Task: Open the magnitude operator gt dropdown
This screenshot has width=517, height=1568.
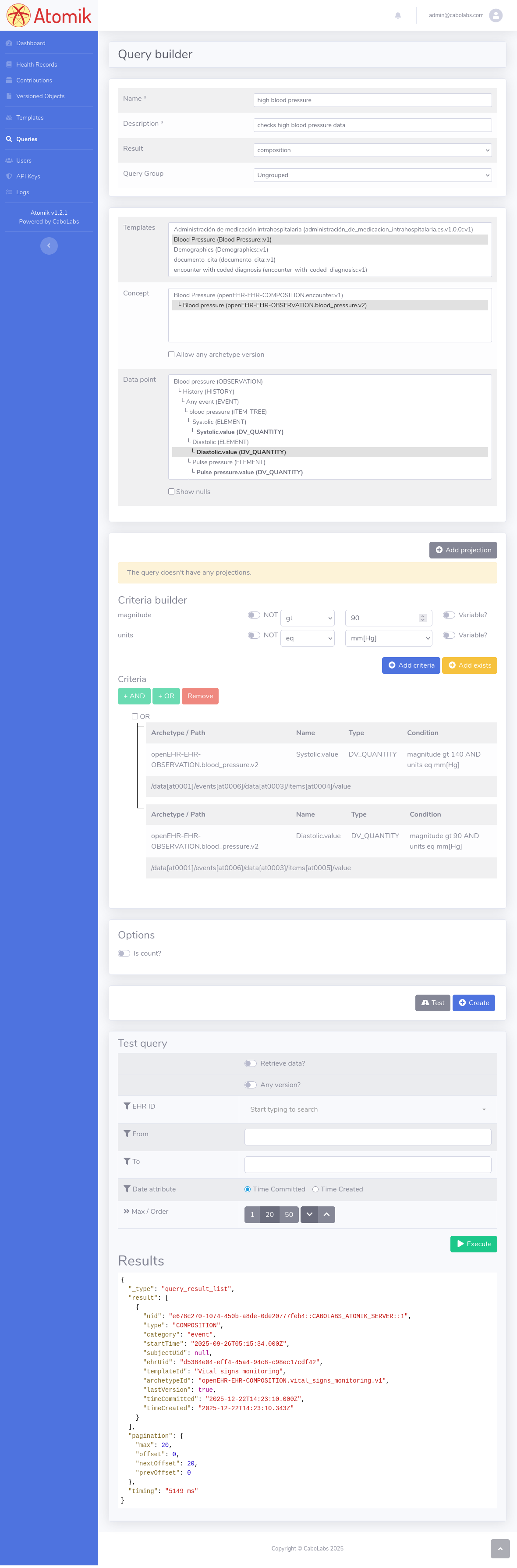Action: pyautogui.click(x=307, y=618)
